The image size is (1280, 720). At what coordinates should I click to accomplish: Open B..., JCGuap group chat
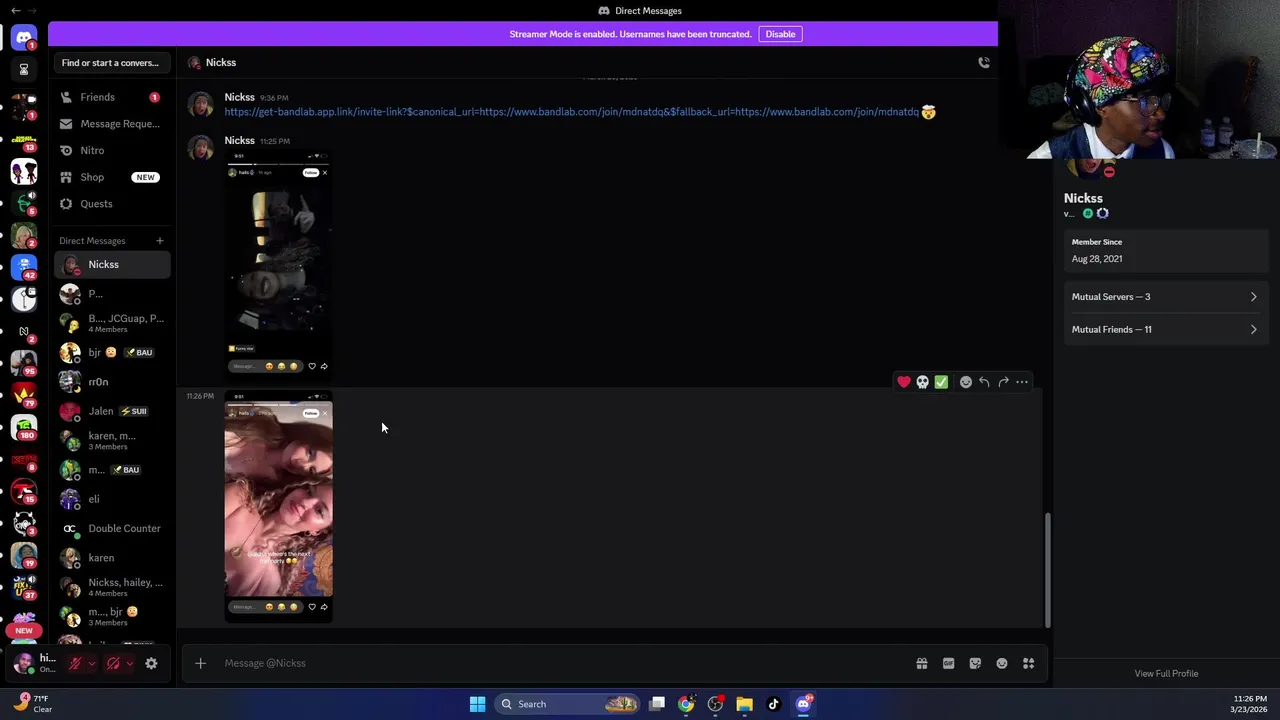coord(112,323)
